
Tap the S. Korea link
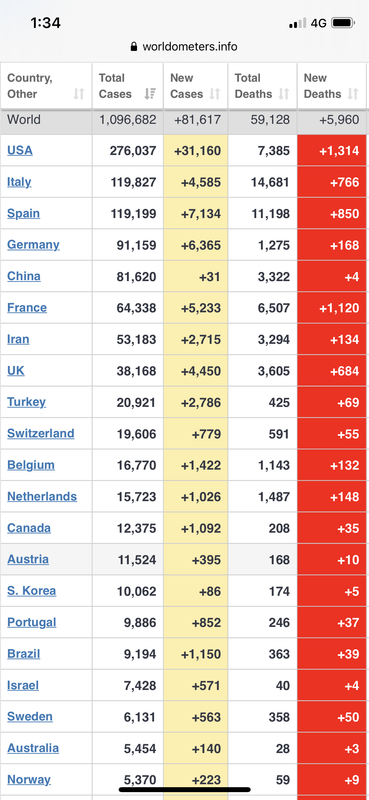pos(32,591)
